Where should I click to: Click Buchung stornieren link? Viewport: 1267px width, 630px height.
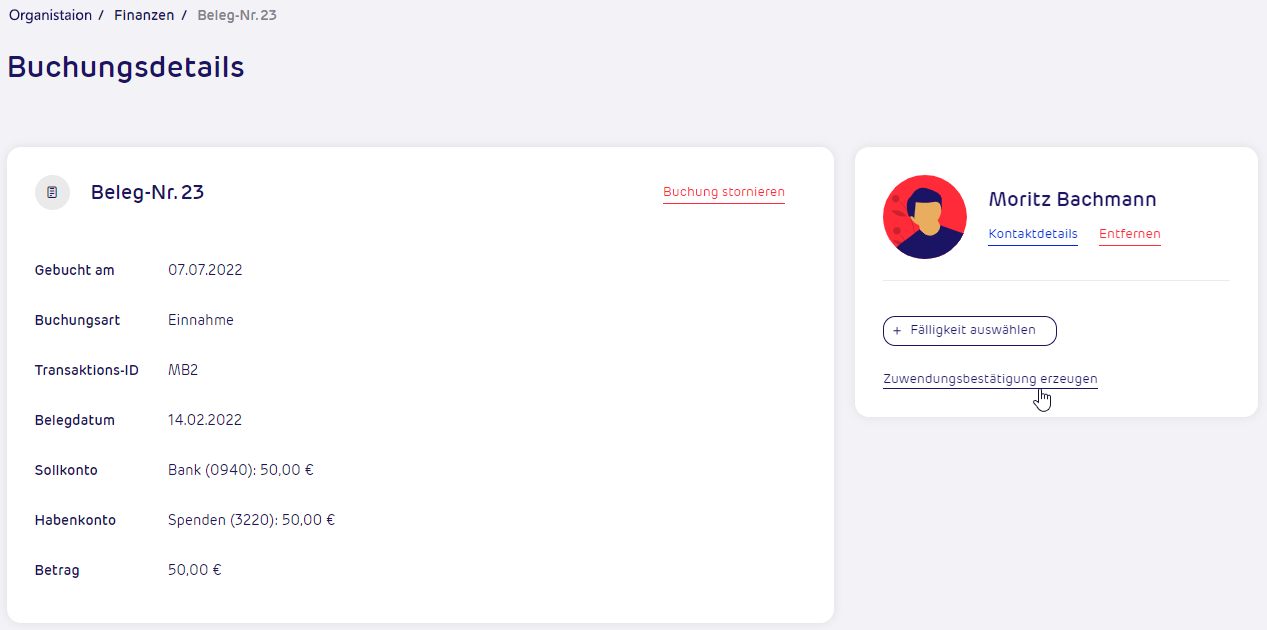[x=723, y=192]
